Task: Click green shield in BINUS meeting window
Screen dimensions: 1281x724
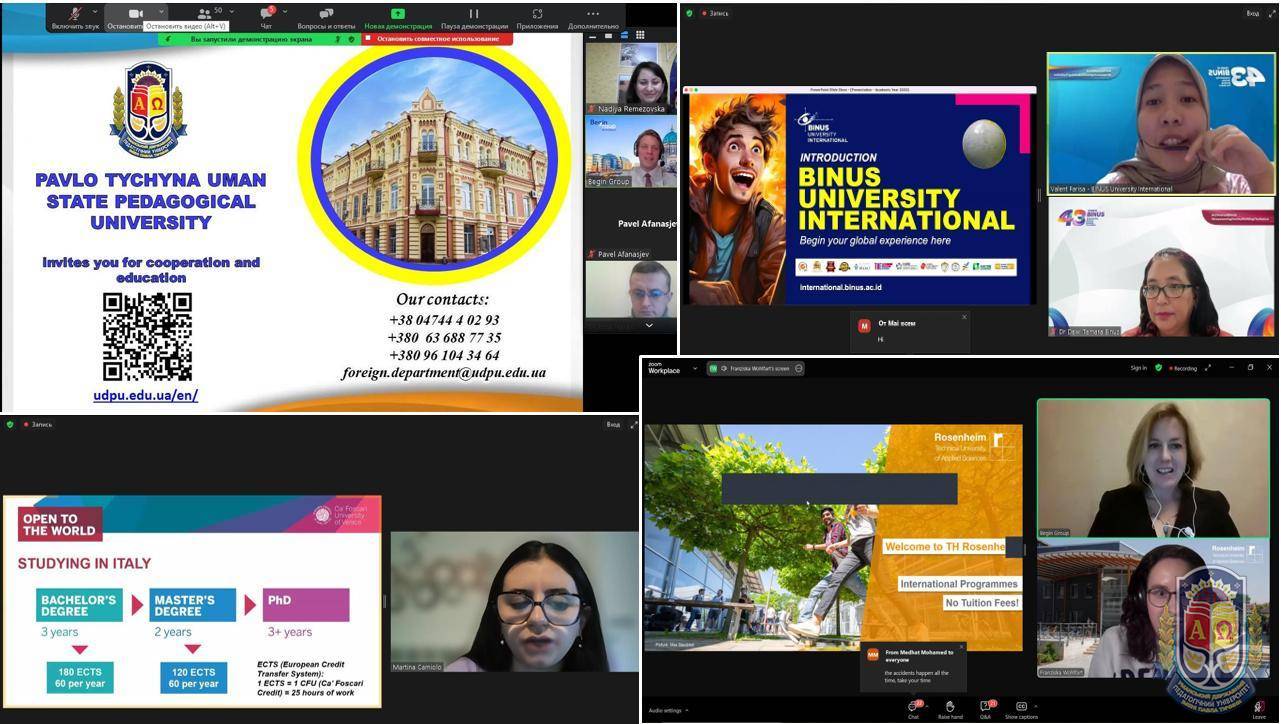Action: click(x=689, y=13)
